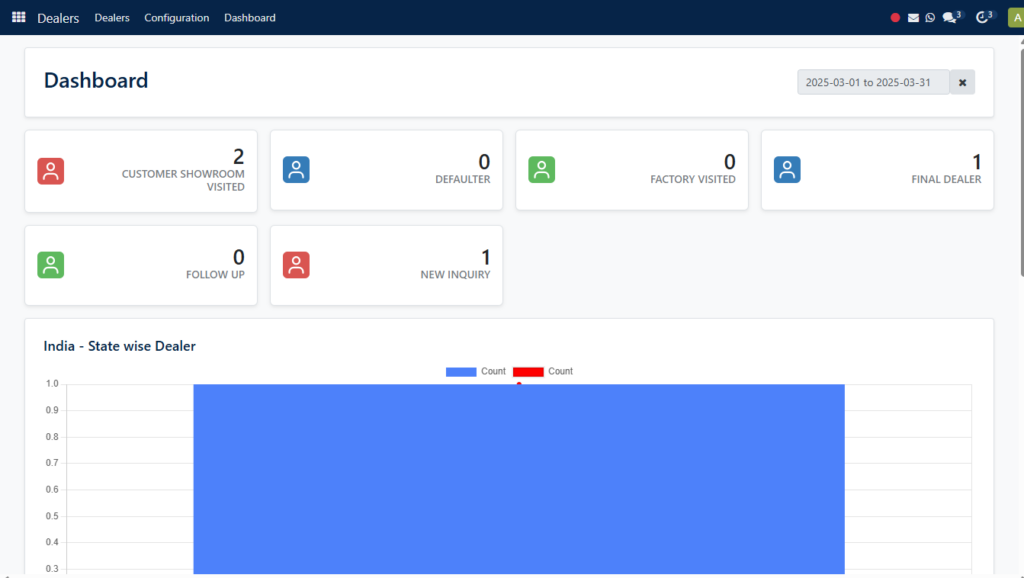1024x578 pixels.
Task: Open the Dealers menu item
Action: 112,18
